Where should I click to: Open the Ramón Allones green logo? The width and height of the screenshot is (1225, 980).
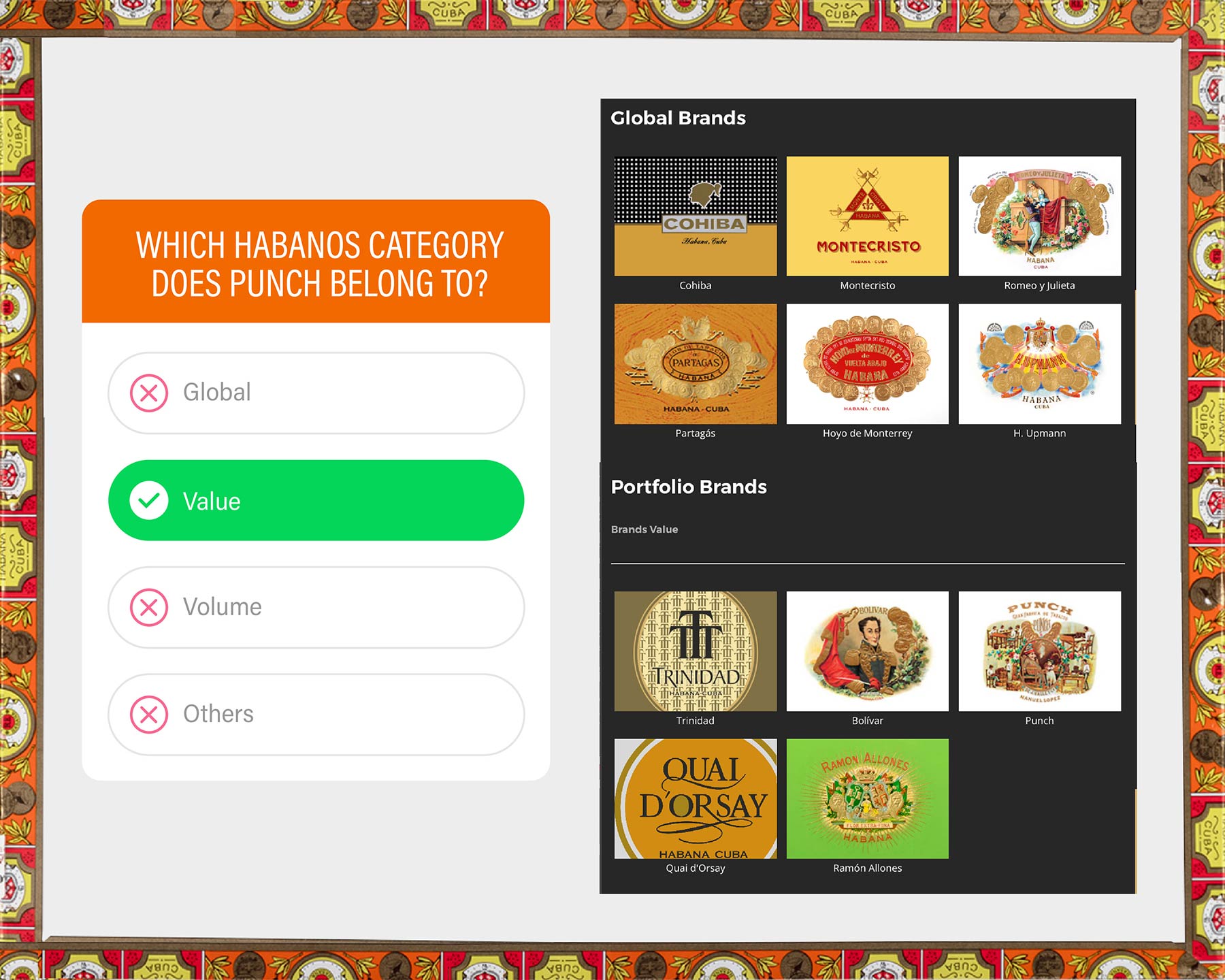tap(867, 799)
